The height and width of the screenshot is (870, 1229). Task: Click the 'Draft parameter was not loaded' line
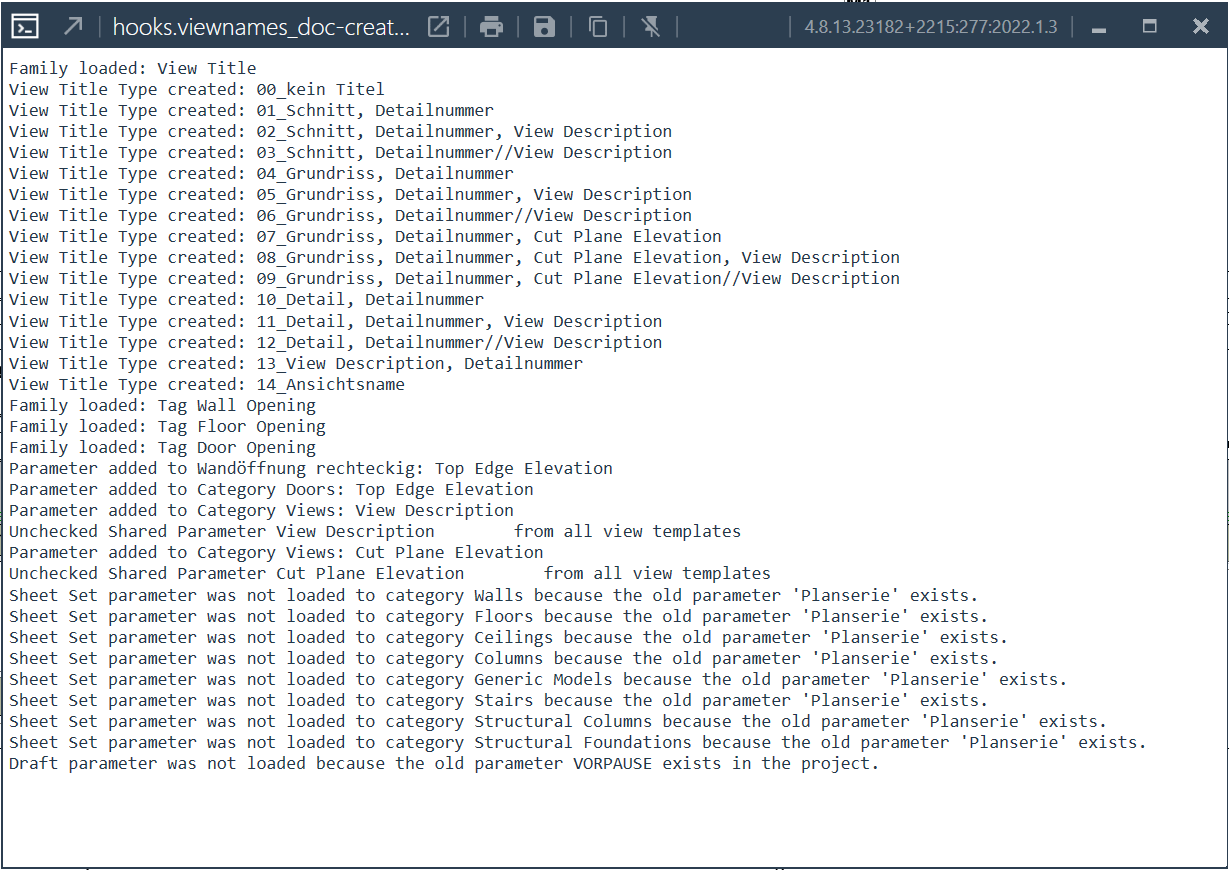445,764
